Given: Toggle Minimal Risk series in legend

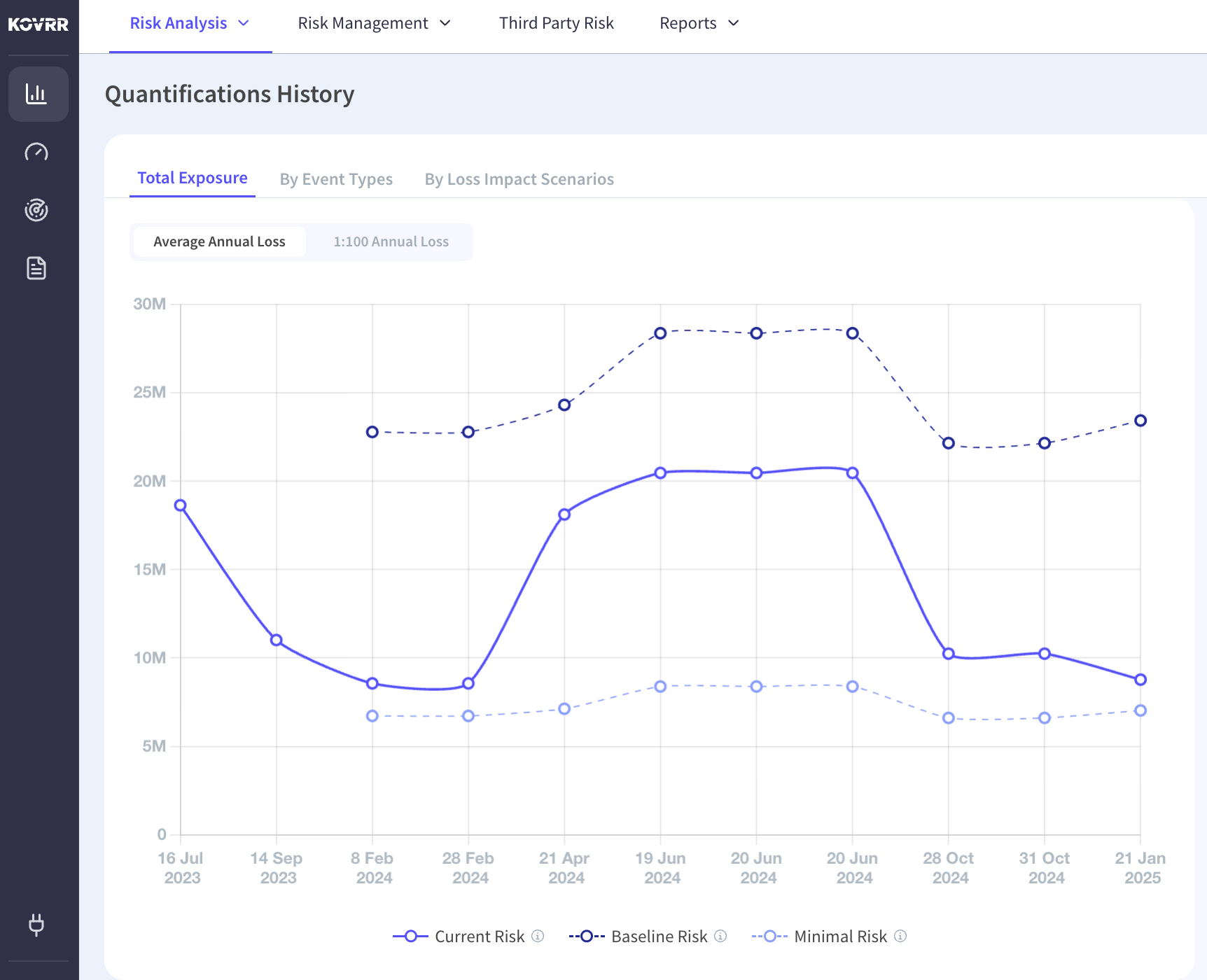Looking at the screenshot, I should tap(819, 937).
